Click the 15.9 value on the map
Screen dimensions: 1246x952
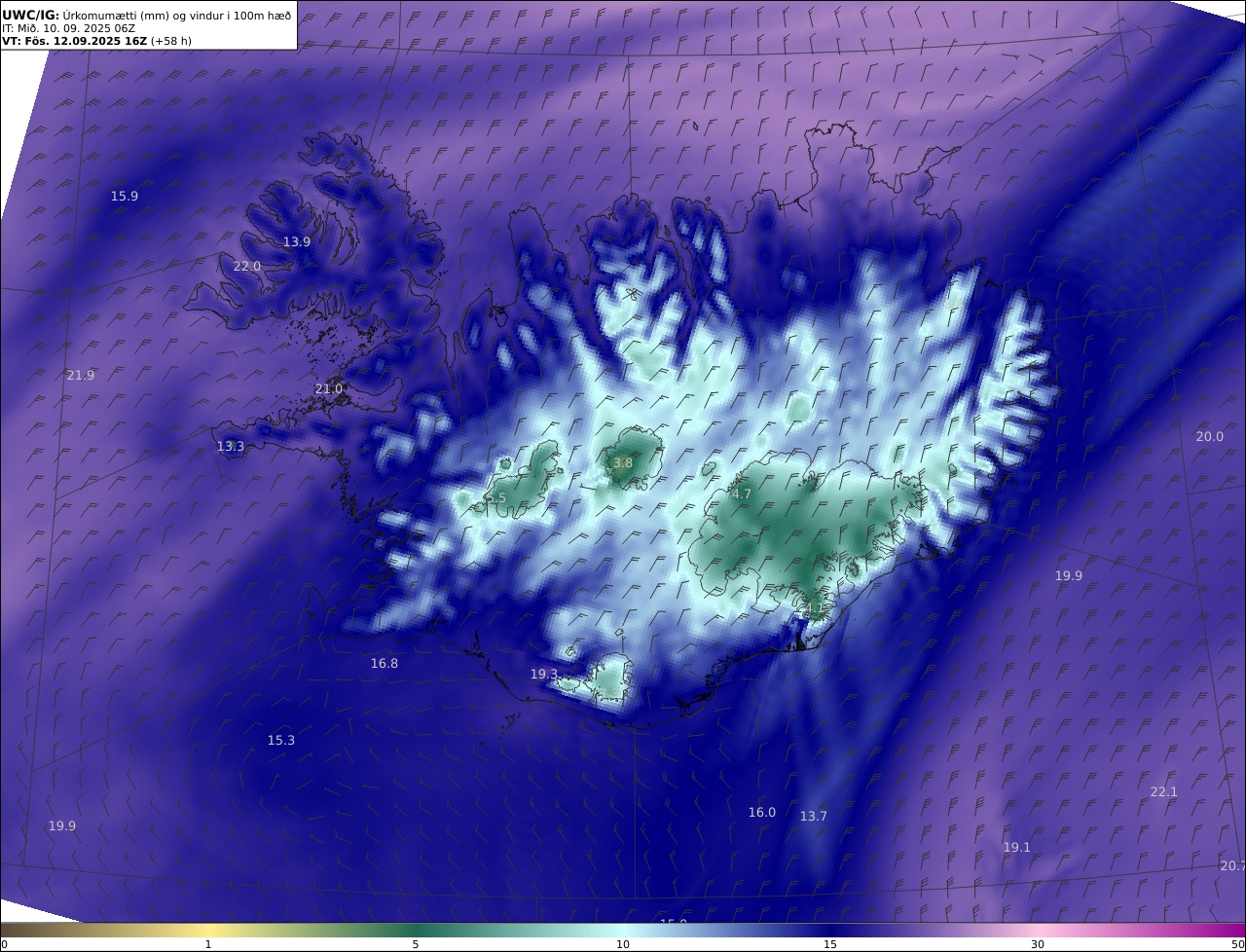124,196
